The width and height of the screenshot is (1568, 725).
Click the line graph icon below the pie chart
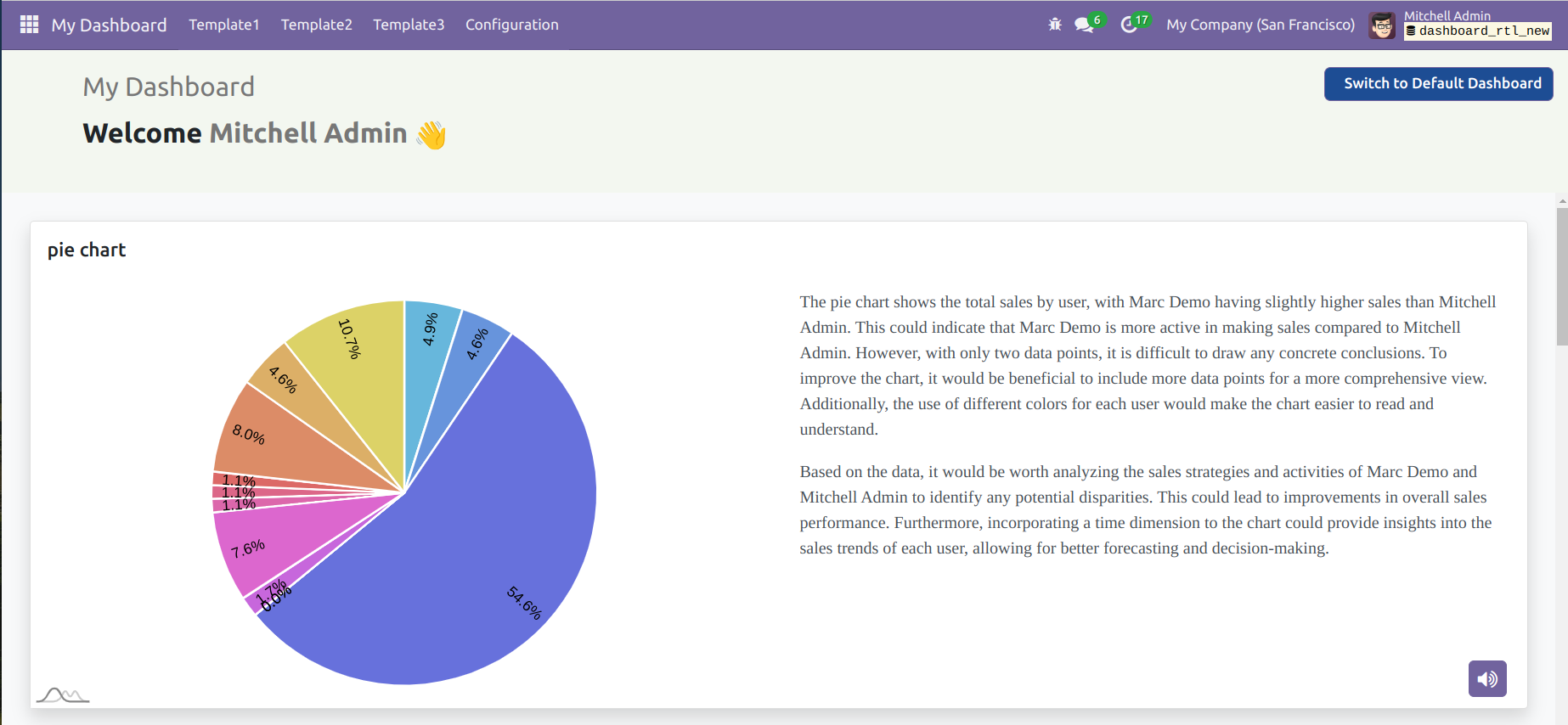coord(63,695)
